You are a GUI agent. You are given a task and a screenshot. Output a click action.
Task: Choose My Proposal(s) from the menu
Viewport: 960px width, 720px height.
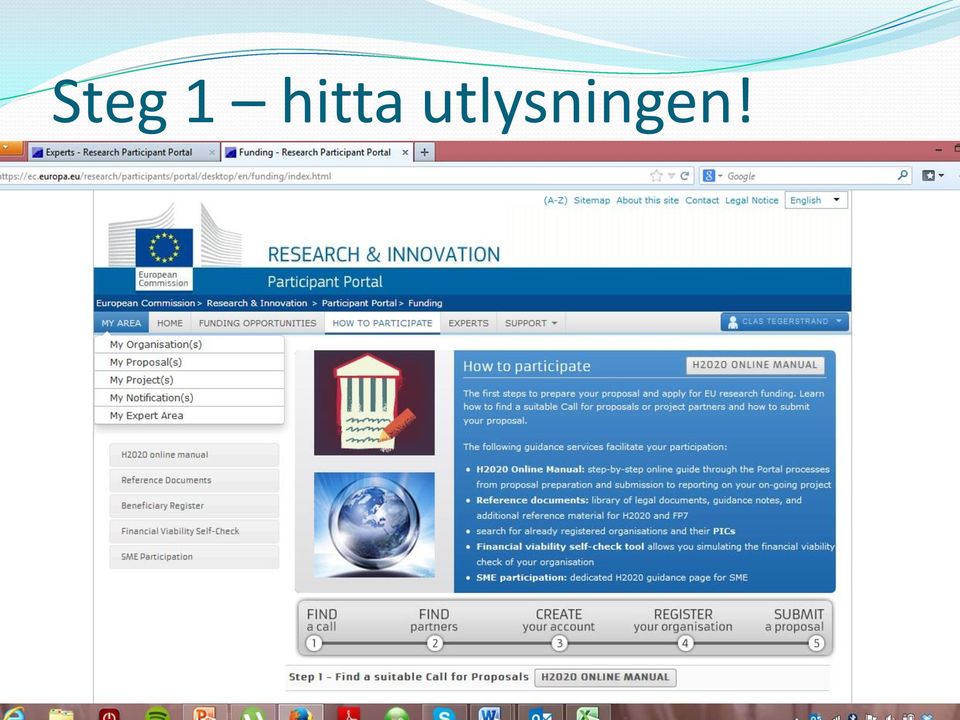pos(189,362)
